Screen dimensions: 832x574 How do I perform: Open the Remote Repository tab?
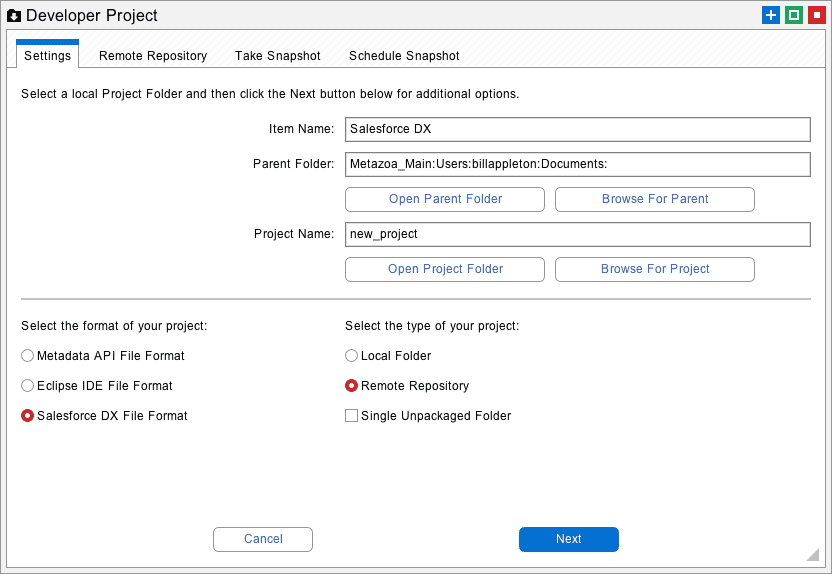pos(153,56)
